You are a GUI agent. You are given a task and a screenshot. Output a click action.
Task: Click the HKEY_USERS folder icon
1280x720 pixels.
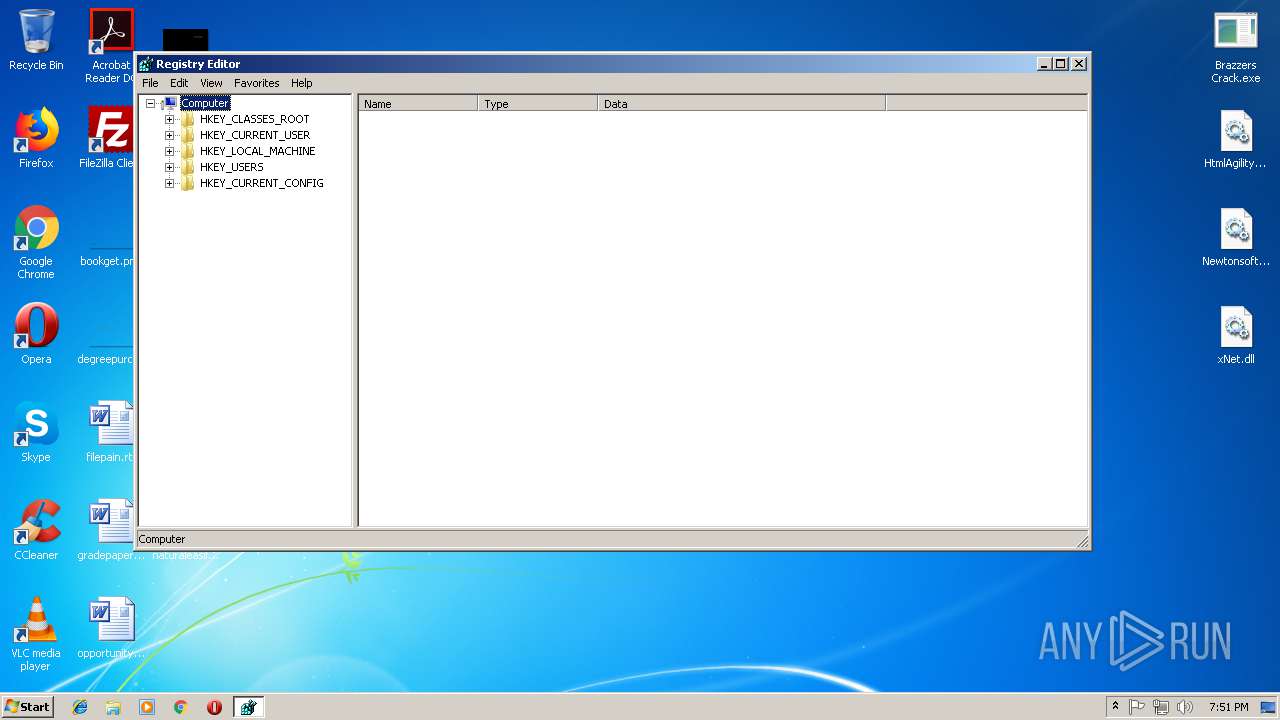click(188, 167)
